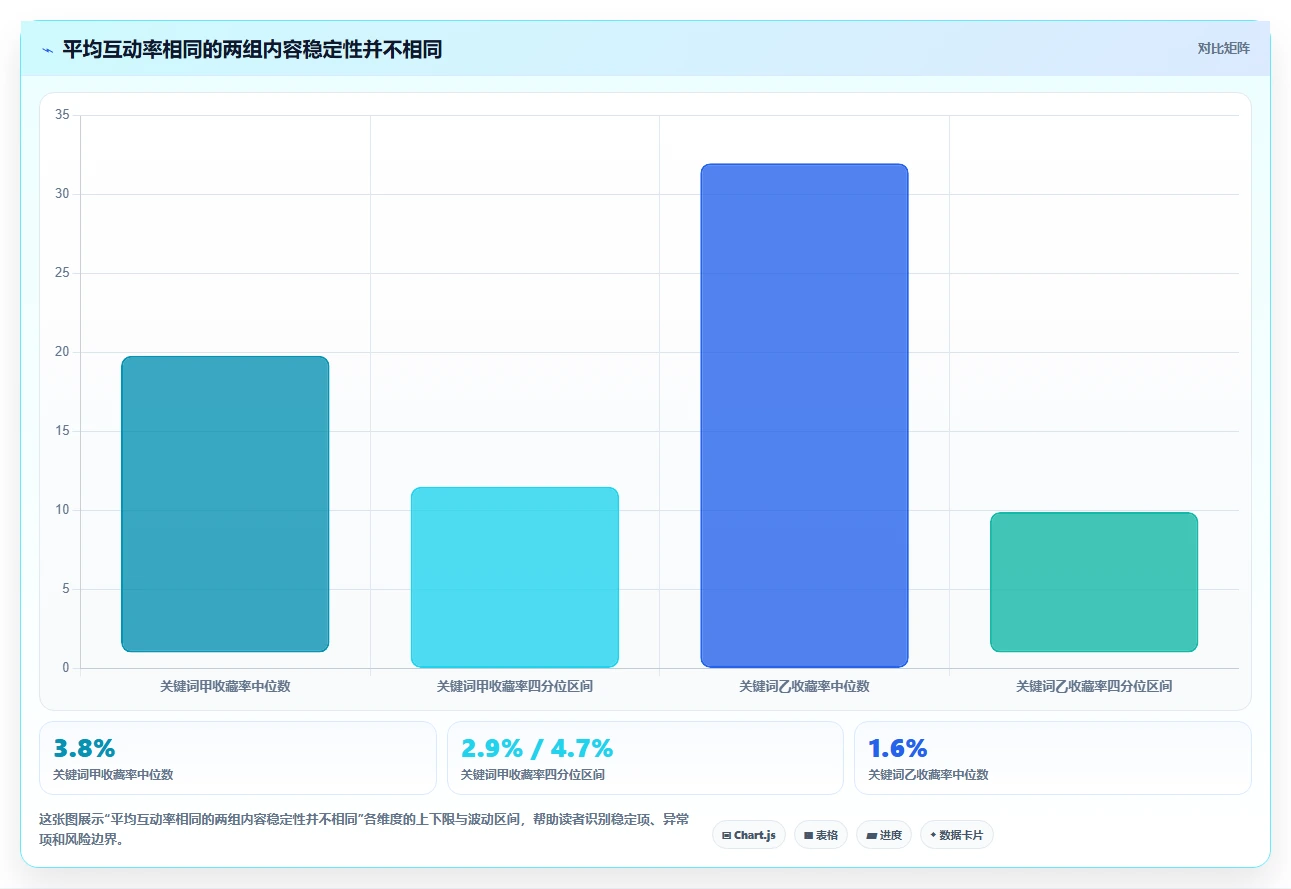Click the y-axis value 10
Image resolution: width=1291 pixels, height=889 pixels.
point(62,510)
